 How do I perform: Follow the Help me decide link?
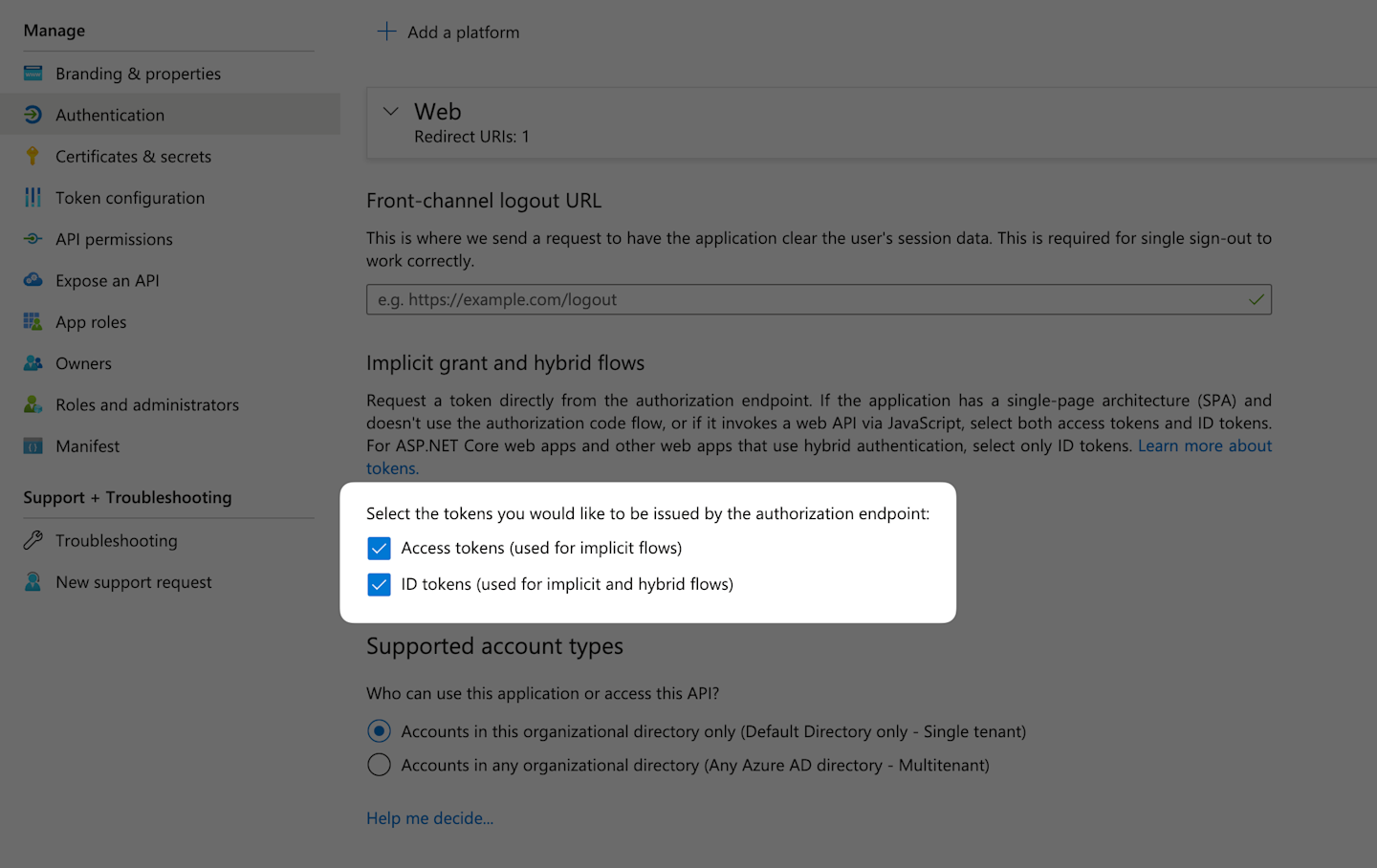coord(429,818)
